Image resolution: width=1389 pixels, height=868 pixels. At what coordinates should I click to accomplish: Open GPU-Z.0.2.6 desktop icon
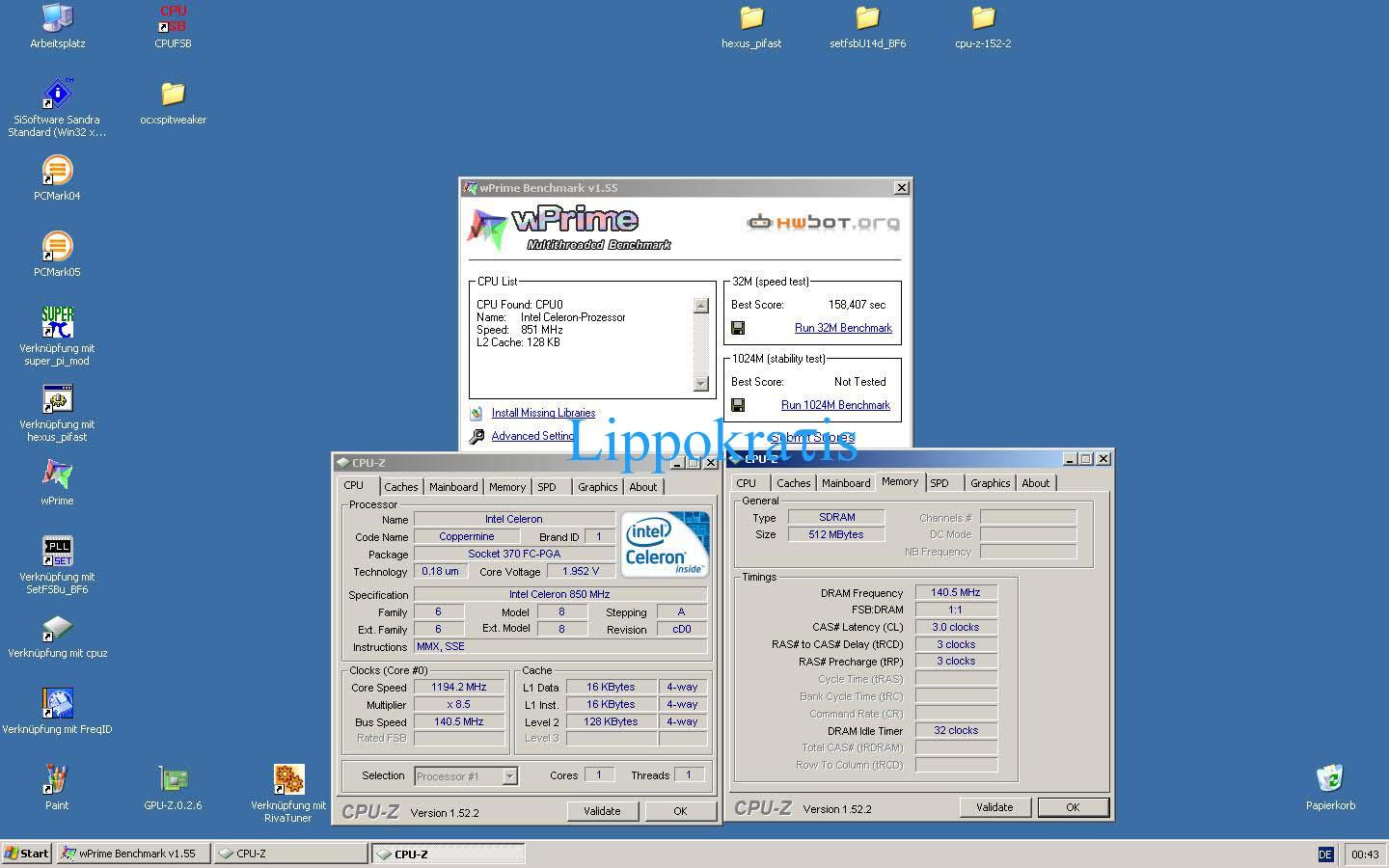174,780
